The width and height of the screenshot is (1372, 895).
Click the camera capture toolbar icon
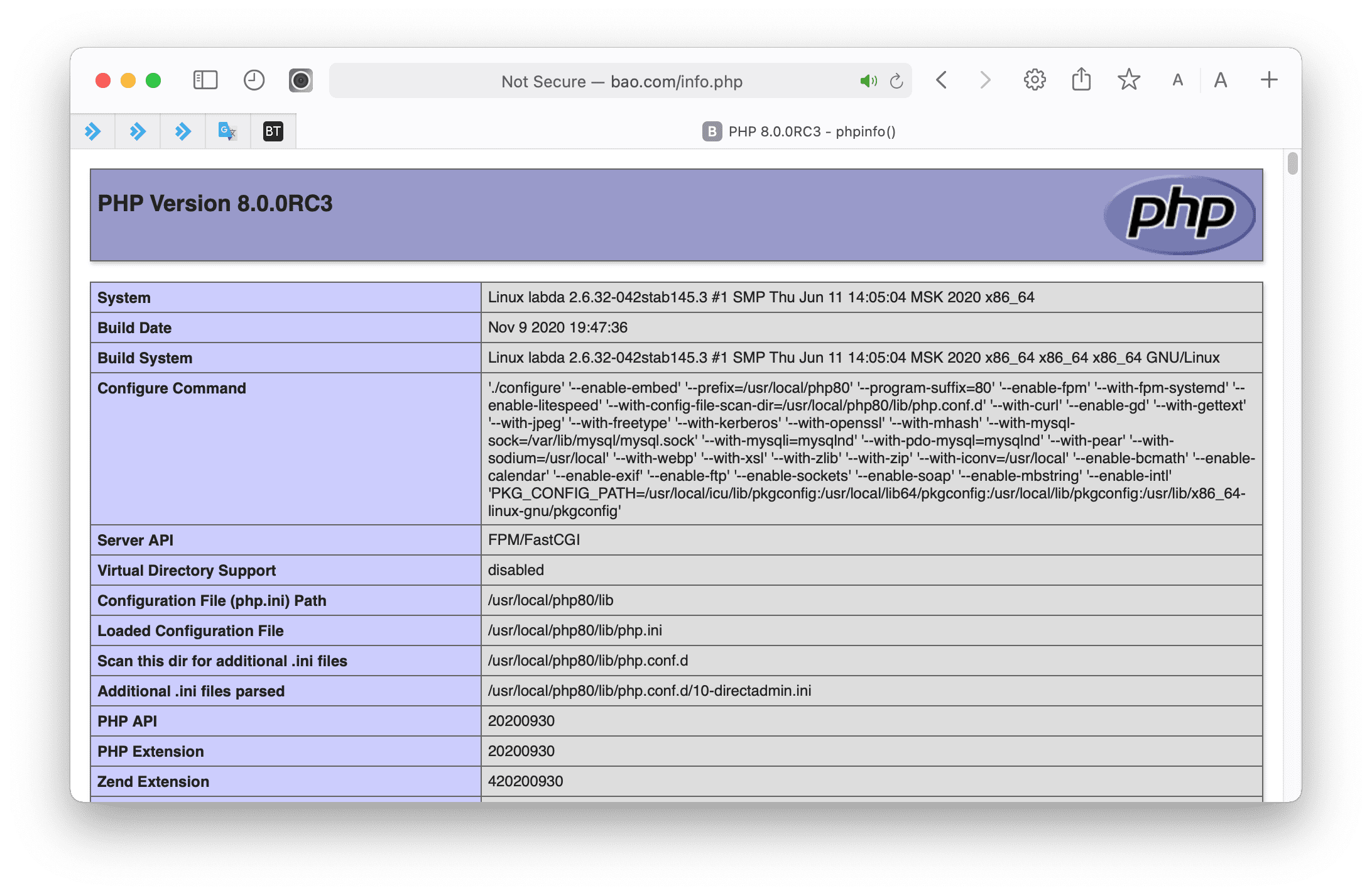[x=300, y=80]
